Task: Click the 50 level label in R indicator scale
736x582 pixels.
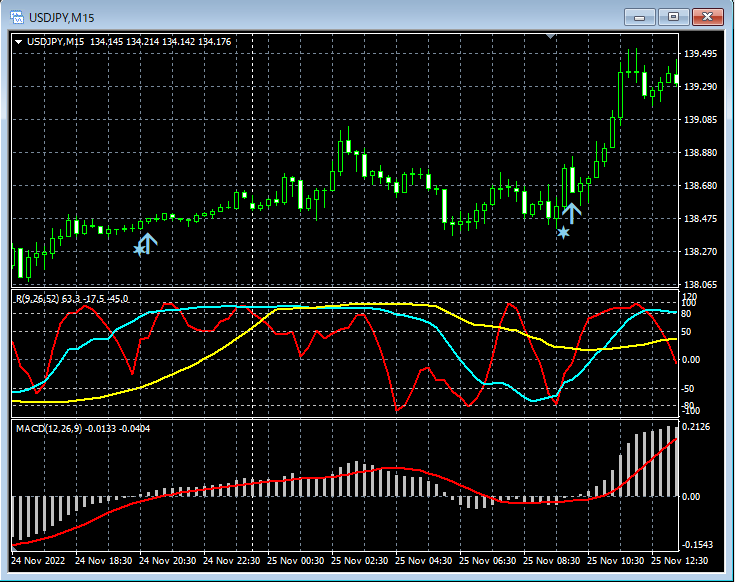Action: 686,332
